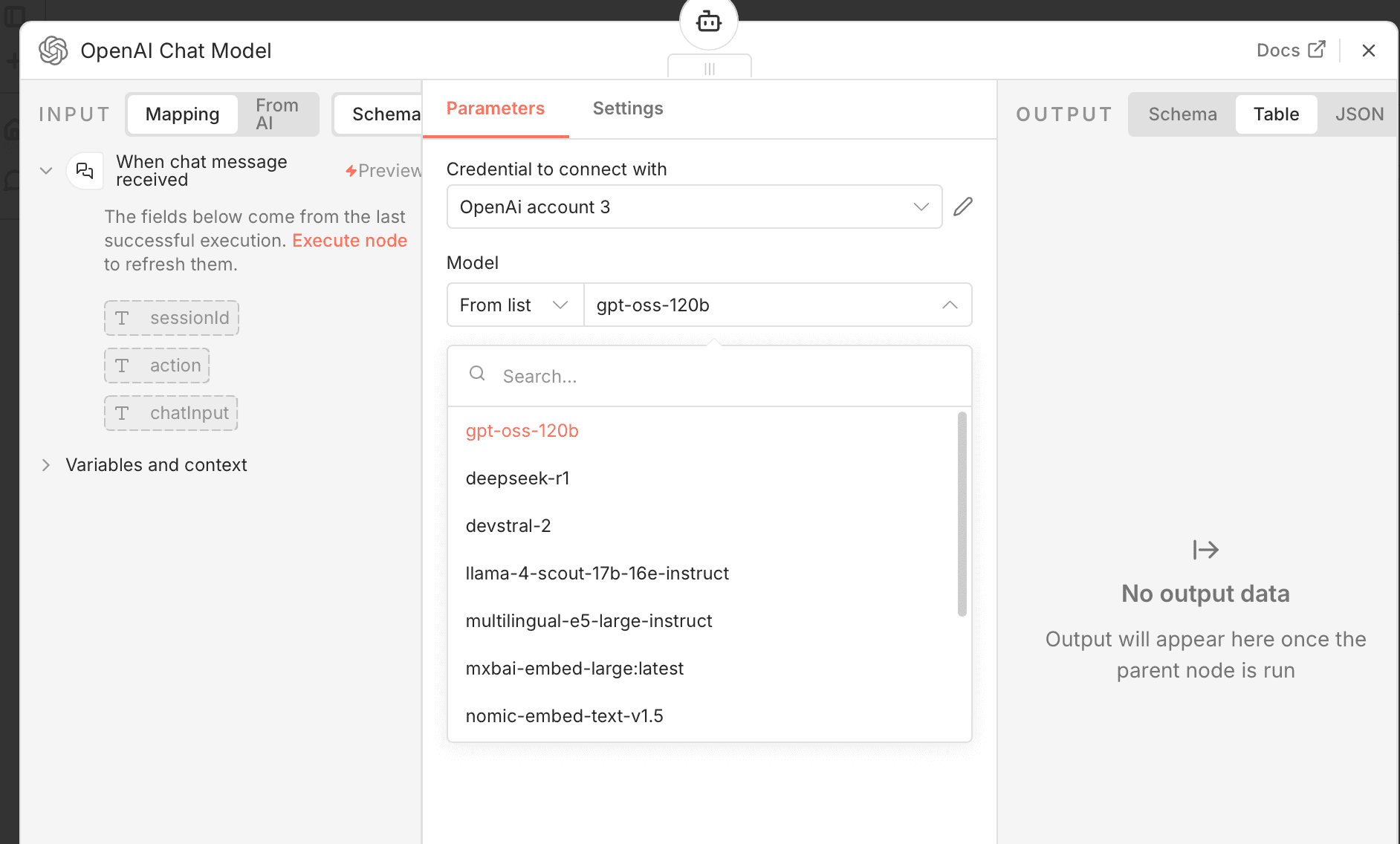Click the pencil icon to edit the credential
The image size is (1400, 844).
coord(963,207)
